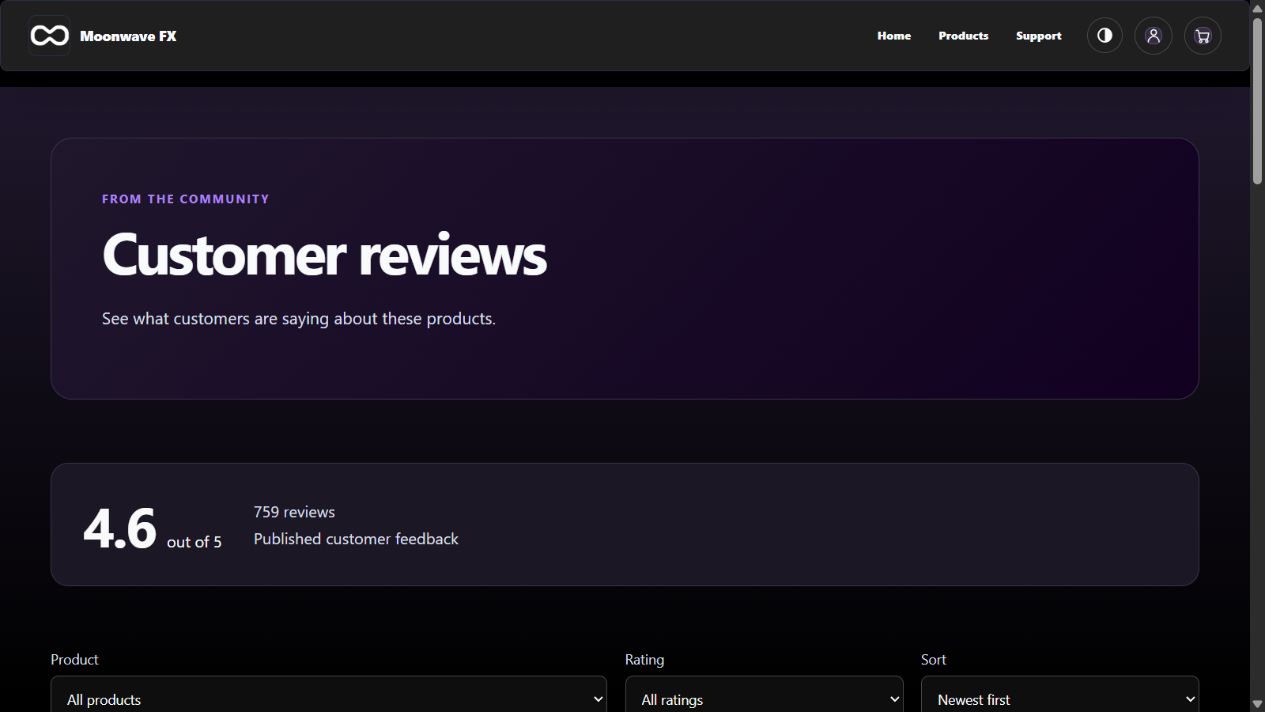Click the 759 reviews text
The width and height of the screenshot is (1265, 712).
click(x=294, y=512)
